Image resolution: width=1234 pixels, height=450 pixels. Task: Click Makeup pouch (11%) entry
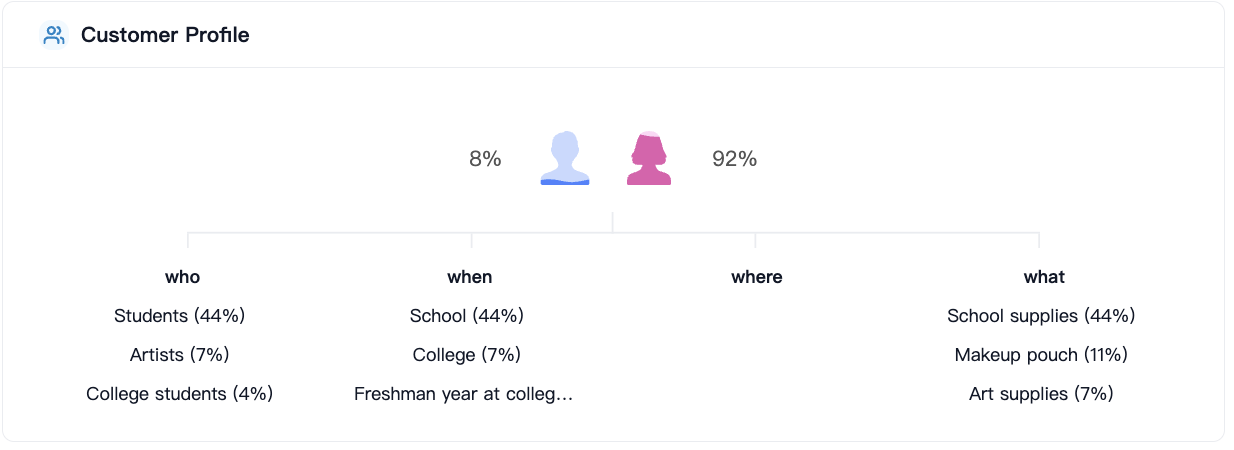1041,355
